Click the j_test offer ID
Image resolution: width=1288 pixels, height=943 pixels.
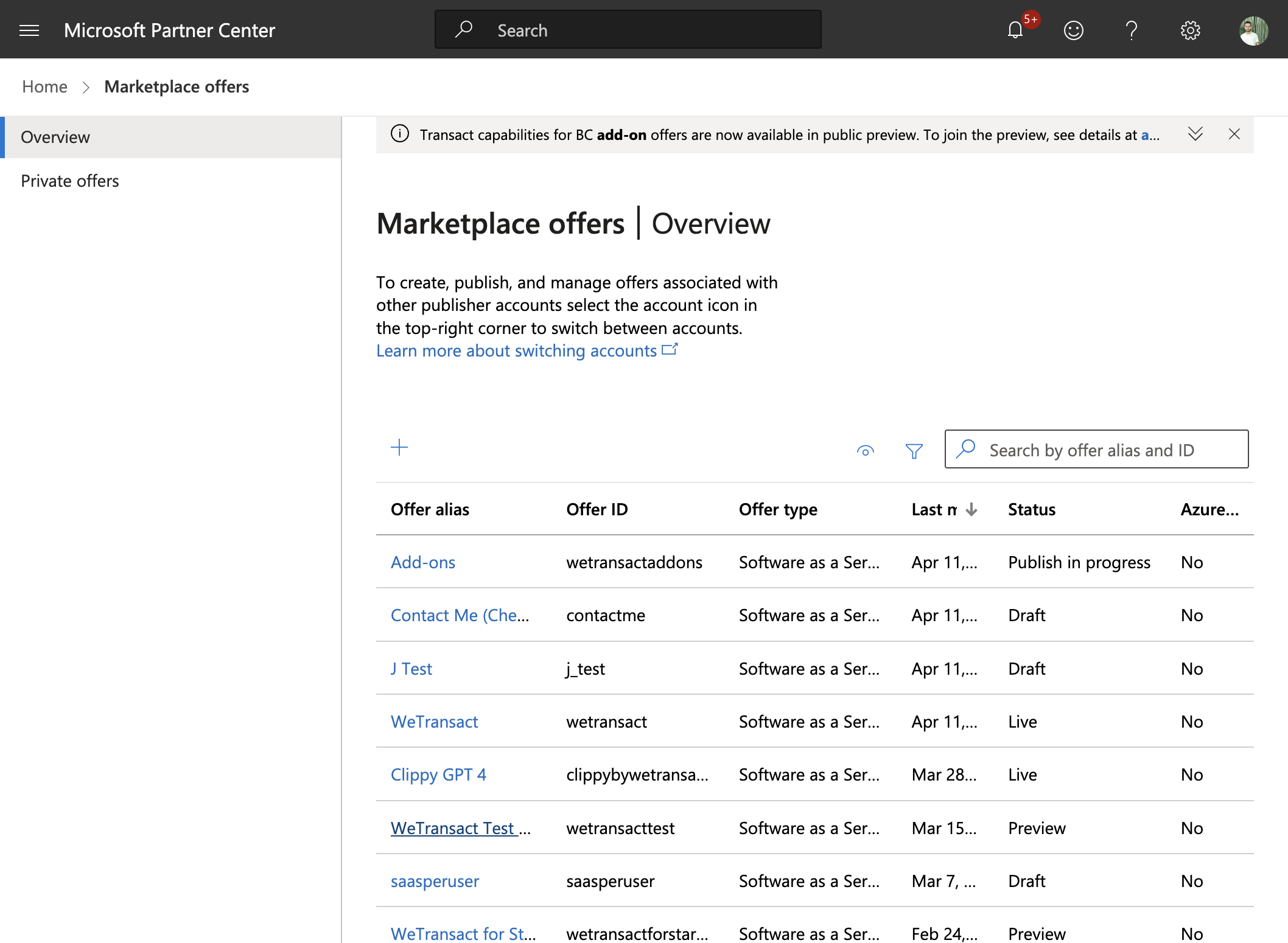pos(586,669)
